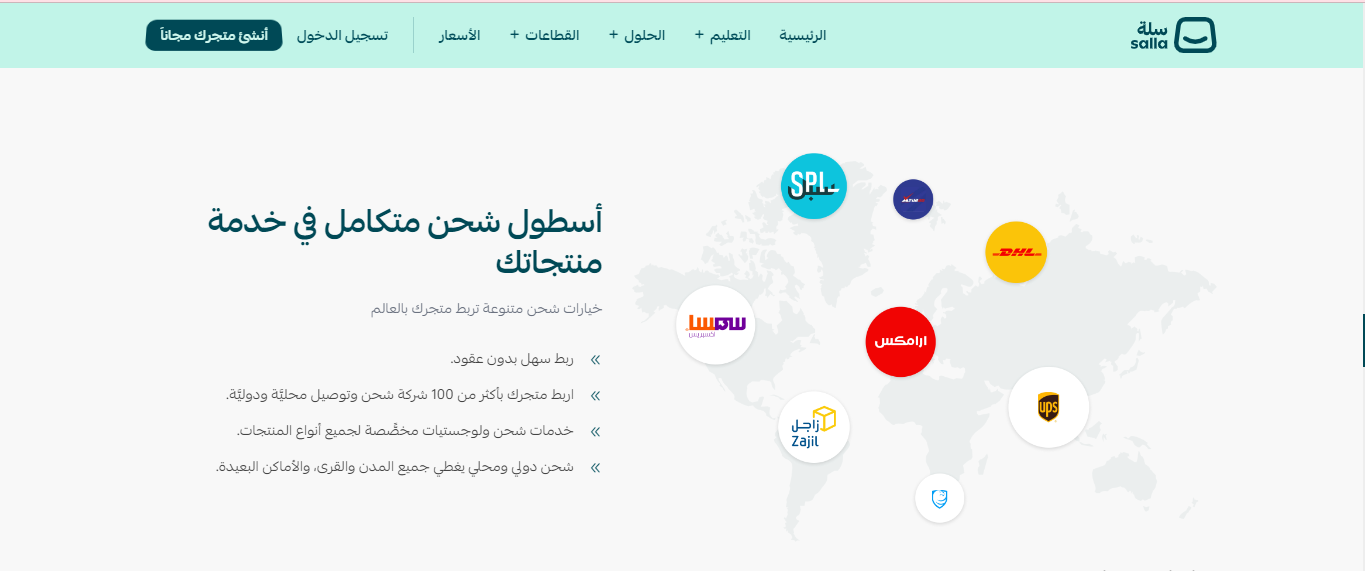Viewport: 1365px width, 571px height.
Task: Open the Zajil (زاجل) courier logo
Action: click(814, 427)
